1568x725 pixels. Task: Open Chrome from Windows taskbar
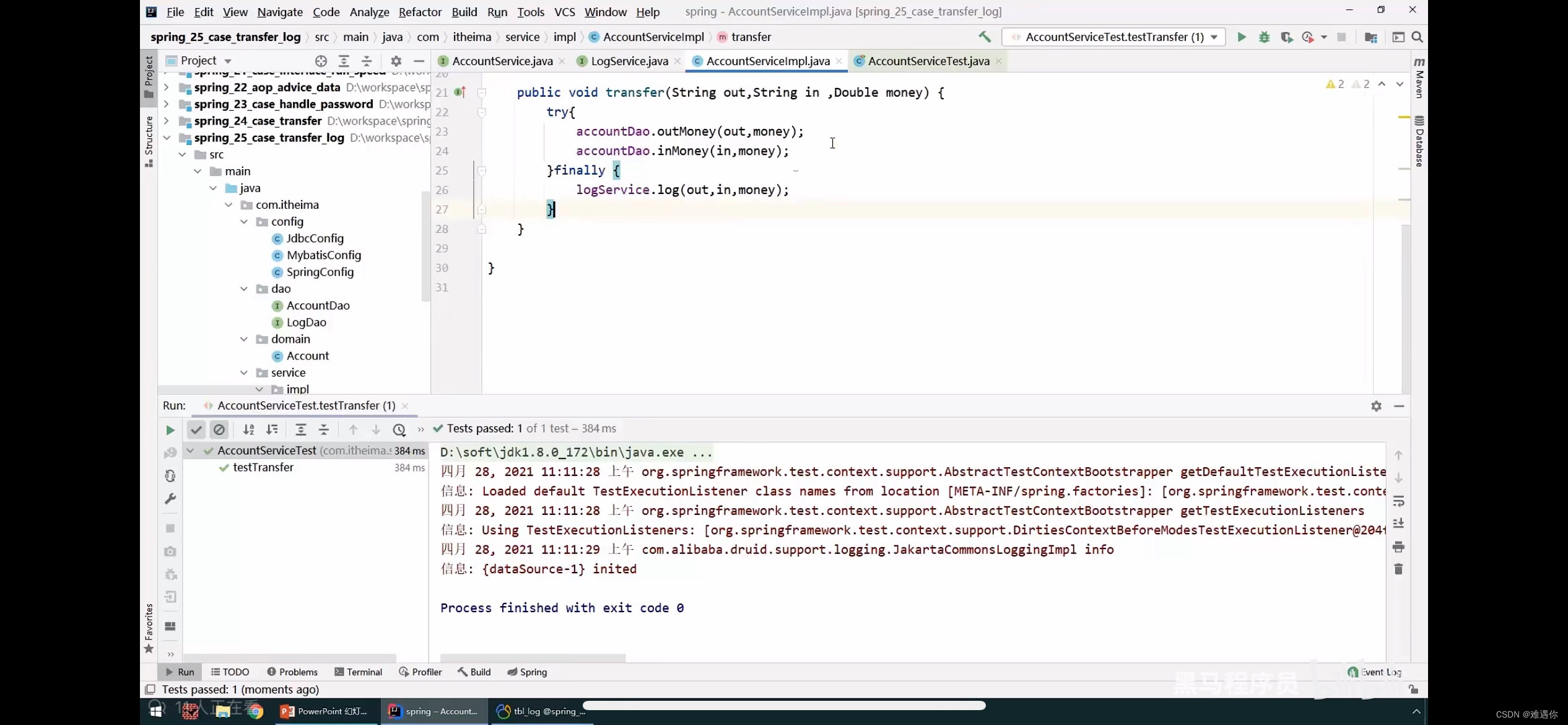[255, 711]
